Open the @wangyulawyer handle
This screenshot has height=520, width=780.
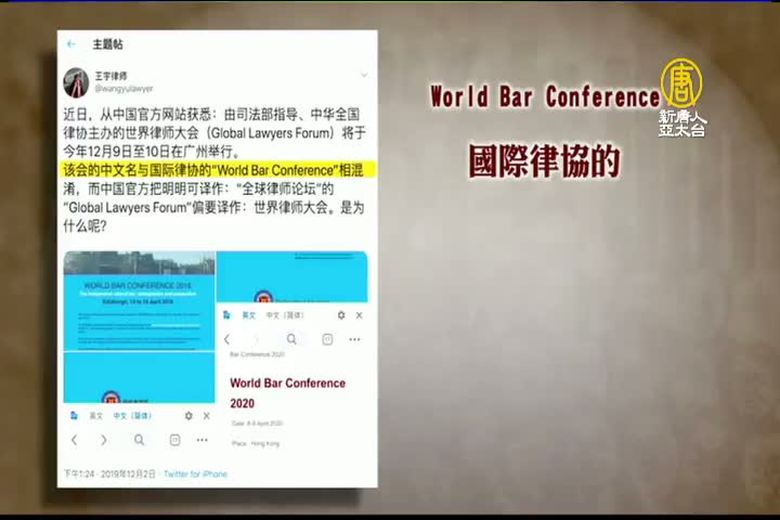tap(124, 89)
